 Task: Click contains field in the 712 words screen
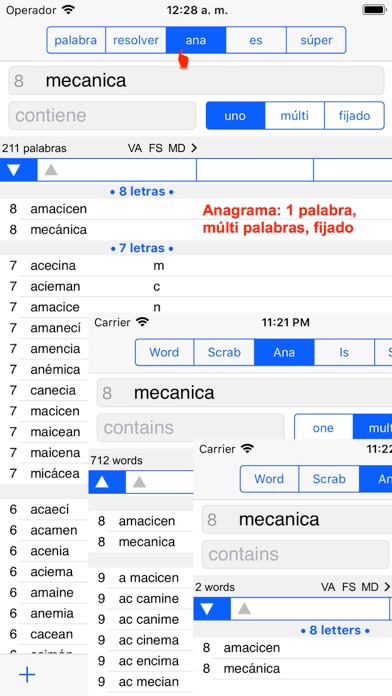(x=190, y=428)
